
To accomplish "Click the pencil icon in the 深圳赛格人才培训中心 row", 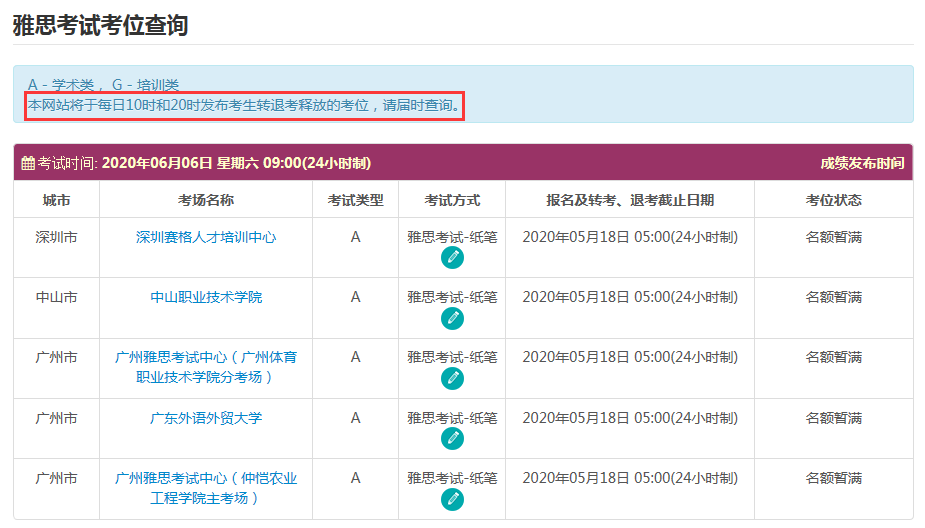I will point(452,258).
